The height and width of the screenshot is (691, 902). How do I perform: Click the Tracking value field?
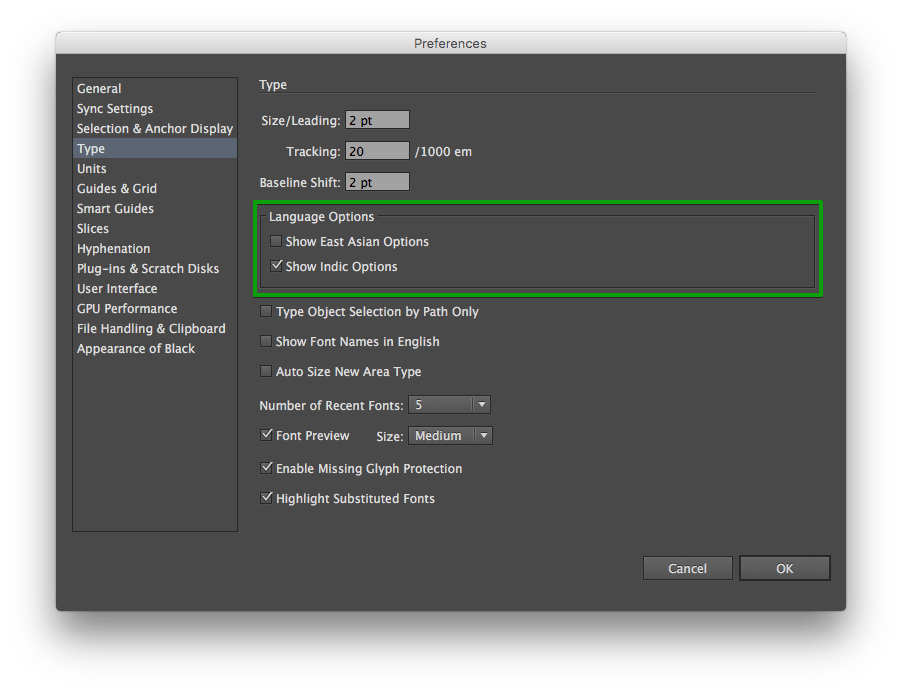(x=377, y=151)
